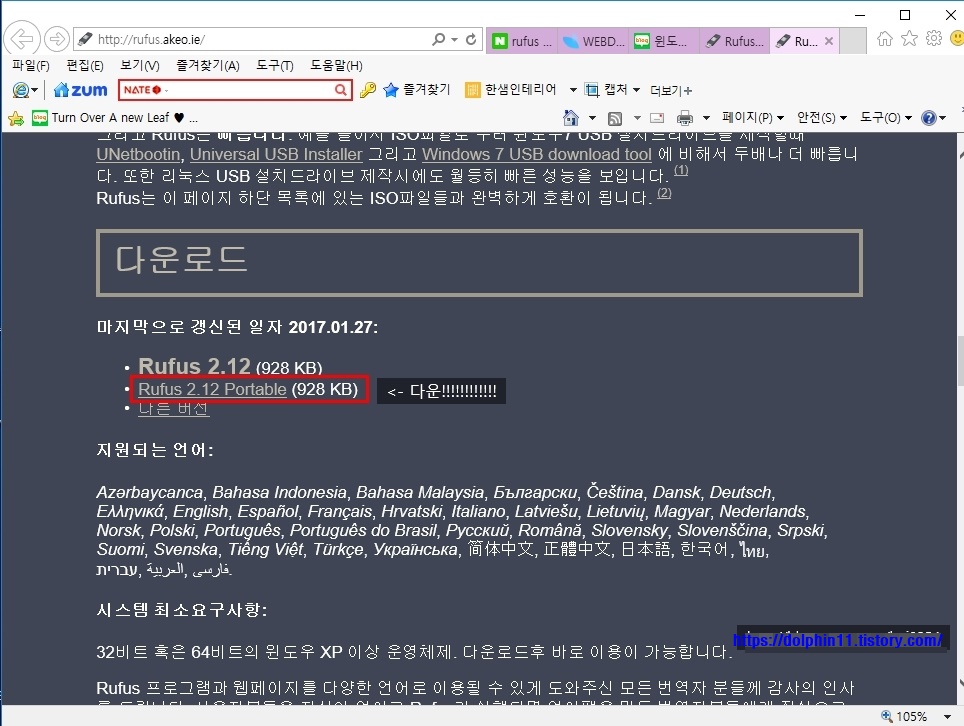Click the zum home logo in toolbar
This screenshot has width=964, height=726.
tap(81, 90)
